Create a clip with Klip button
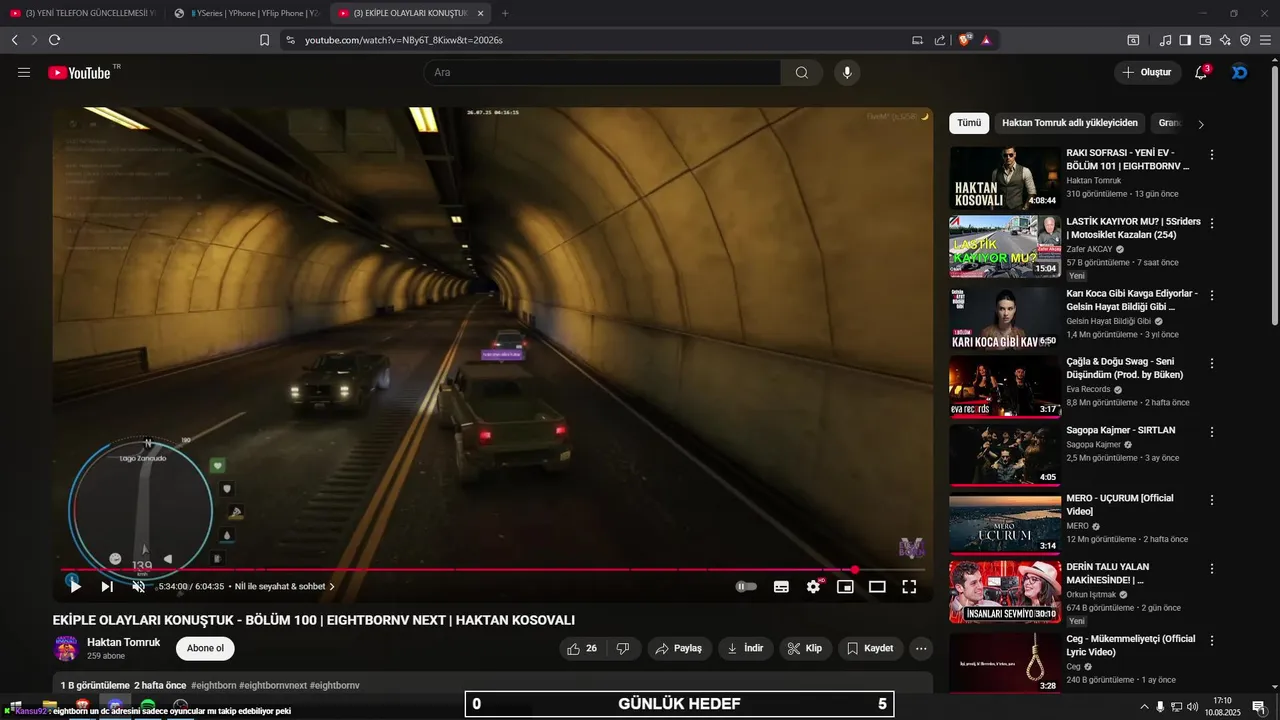 [805, 648]
